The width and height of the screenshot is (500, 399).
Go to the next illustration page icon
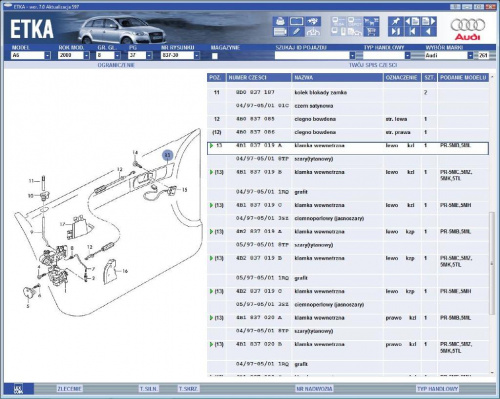coord(428,21)
